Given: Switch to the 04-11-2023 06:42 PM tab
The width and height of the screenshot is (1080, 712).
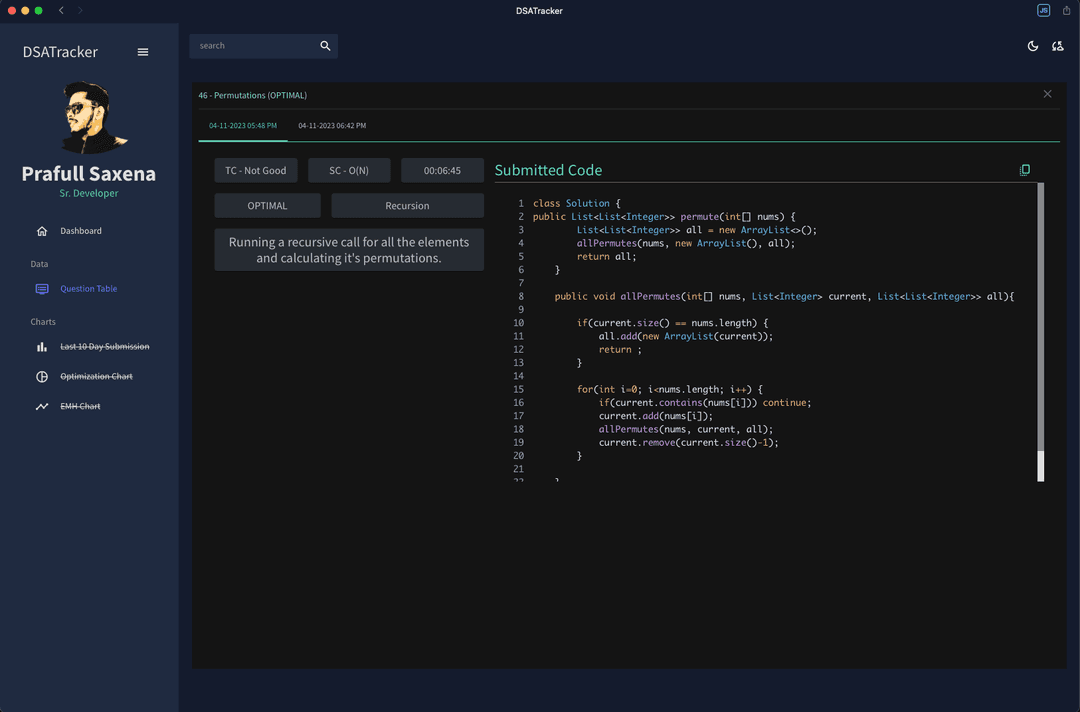Looking at the screenshot, I should click(332, 126).
